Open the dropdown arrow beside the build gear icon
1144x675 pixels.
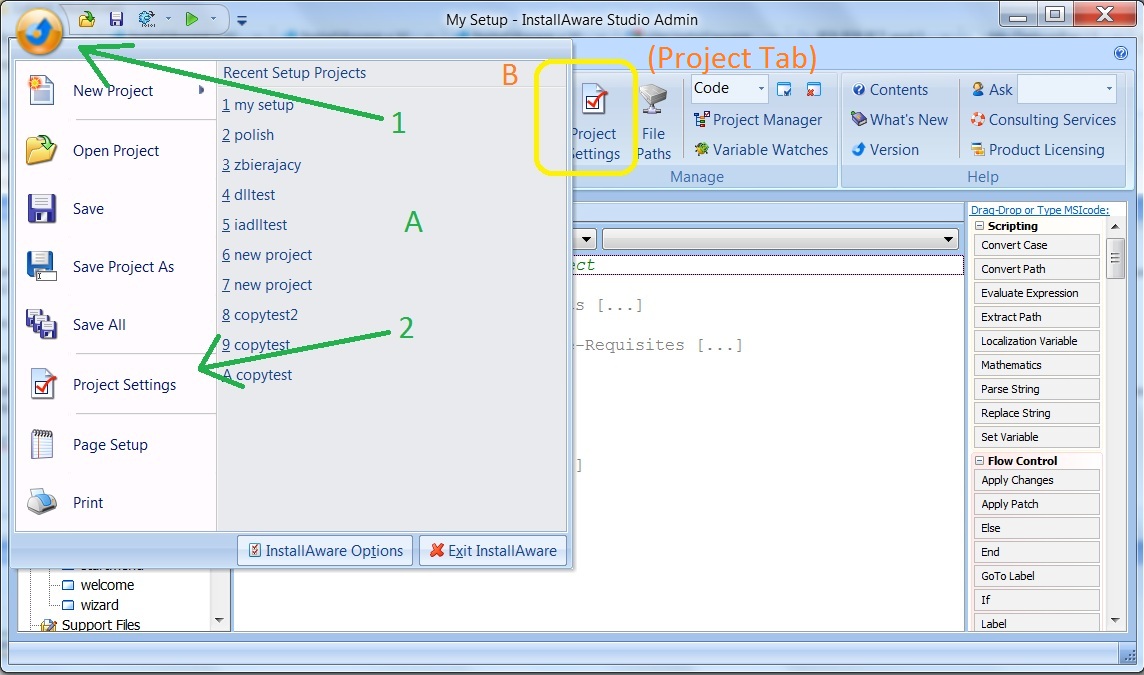(x=168, y=19)
